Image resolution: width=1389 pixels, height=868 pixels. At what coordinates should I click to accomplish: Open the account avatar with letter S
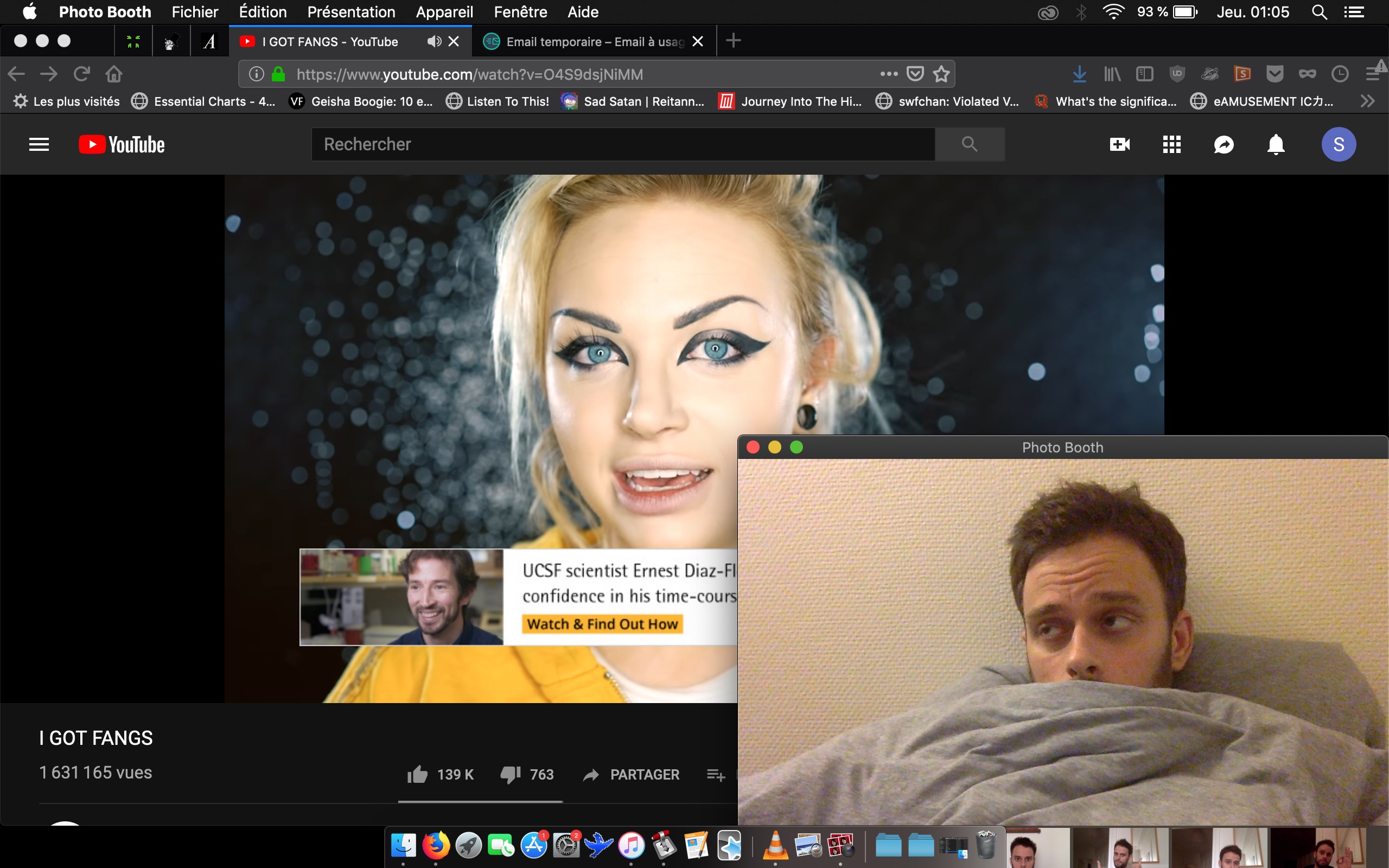coord(1339,144)
